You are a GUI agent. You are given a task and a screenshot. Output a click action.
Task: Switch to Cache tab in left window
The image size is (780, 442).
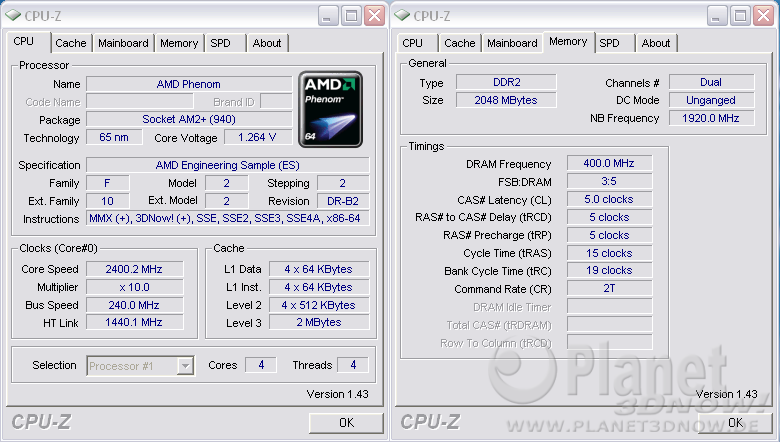point(71,43)
